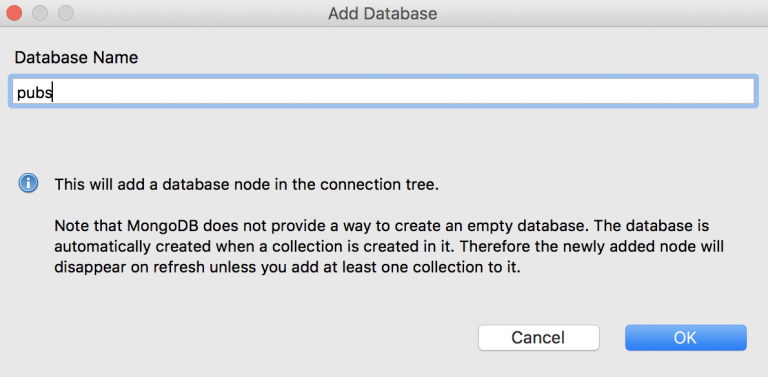The width and height of the screenshot is (768, 377).
Task: Click the line starting 'automatically created when'
Action: coord(389,247)
